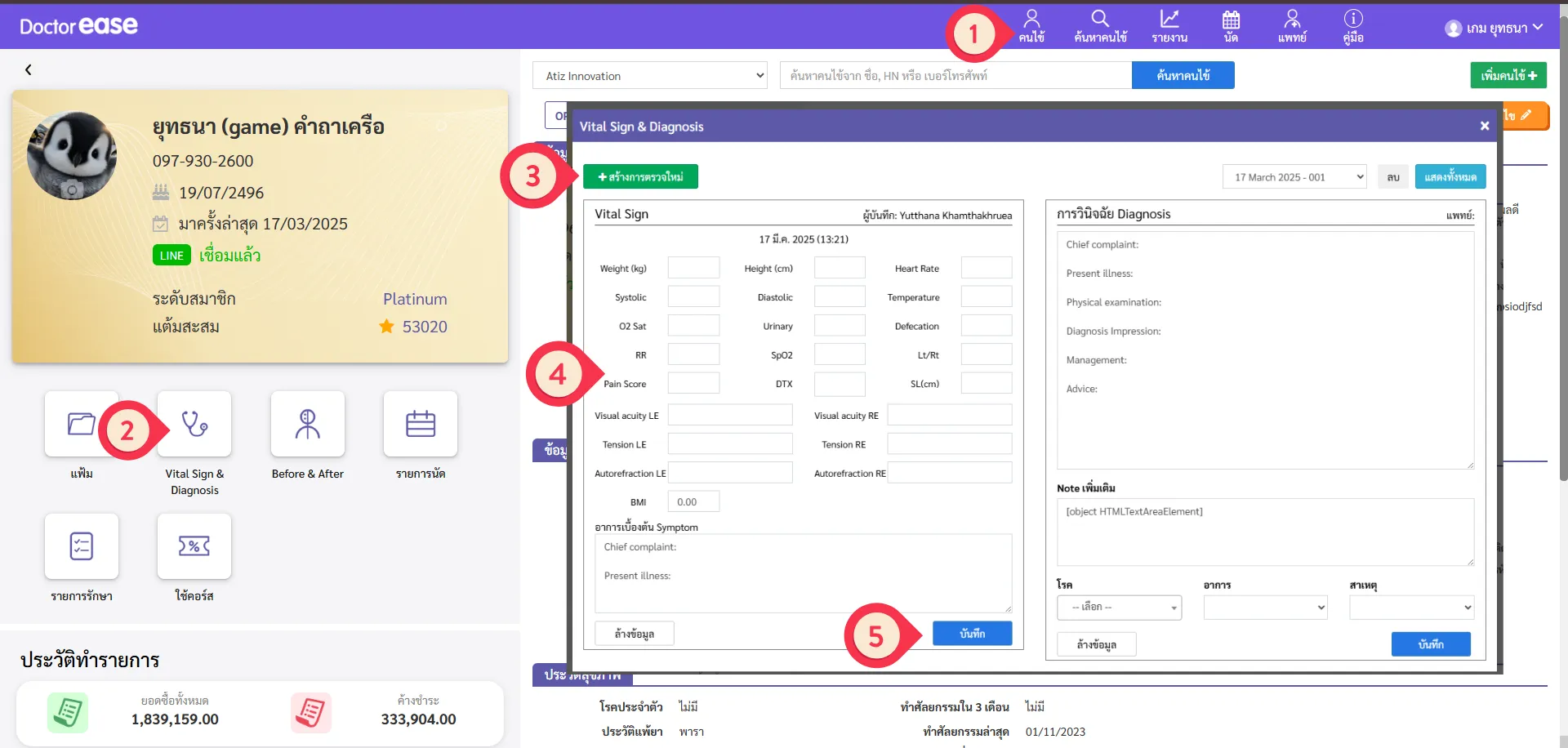
Task: Click the Weight (kg) input field
Action: point(693,268)
